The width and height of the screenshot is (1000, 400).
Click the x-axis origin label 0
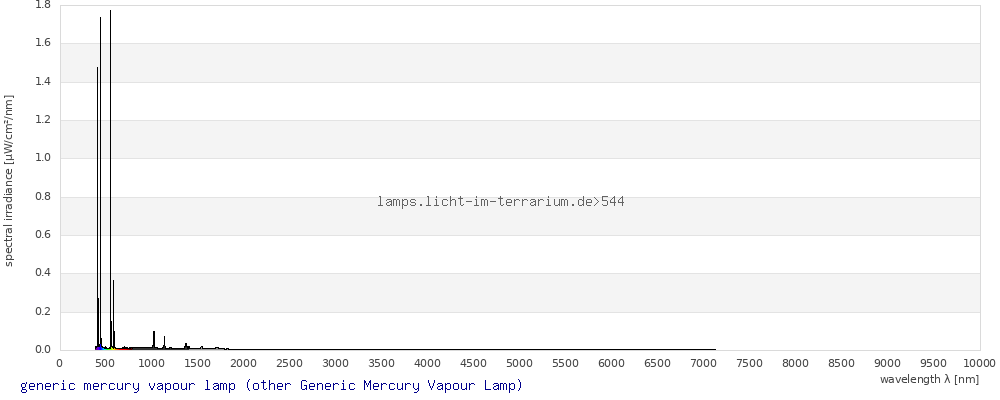[60, 364]
